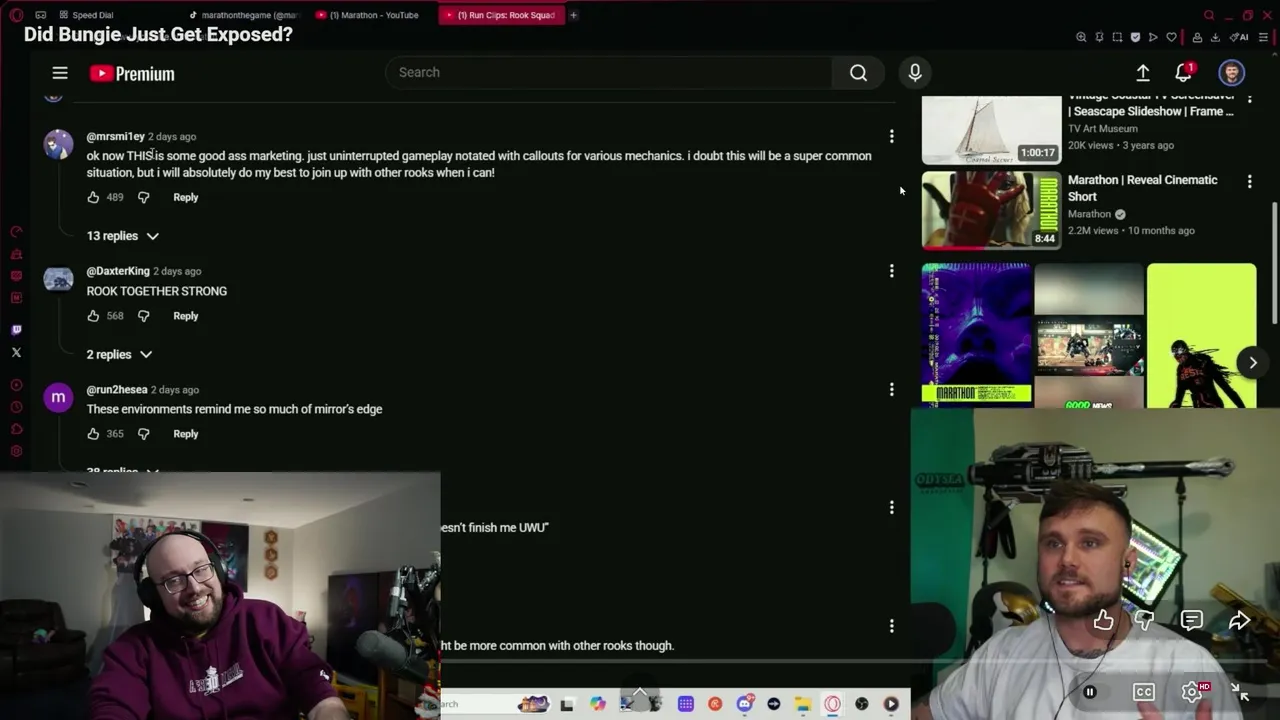Viewport: 1280px width, 720px height.
Task: Open options menu for @run2hesea comment
Action: point(891,389)
